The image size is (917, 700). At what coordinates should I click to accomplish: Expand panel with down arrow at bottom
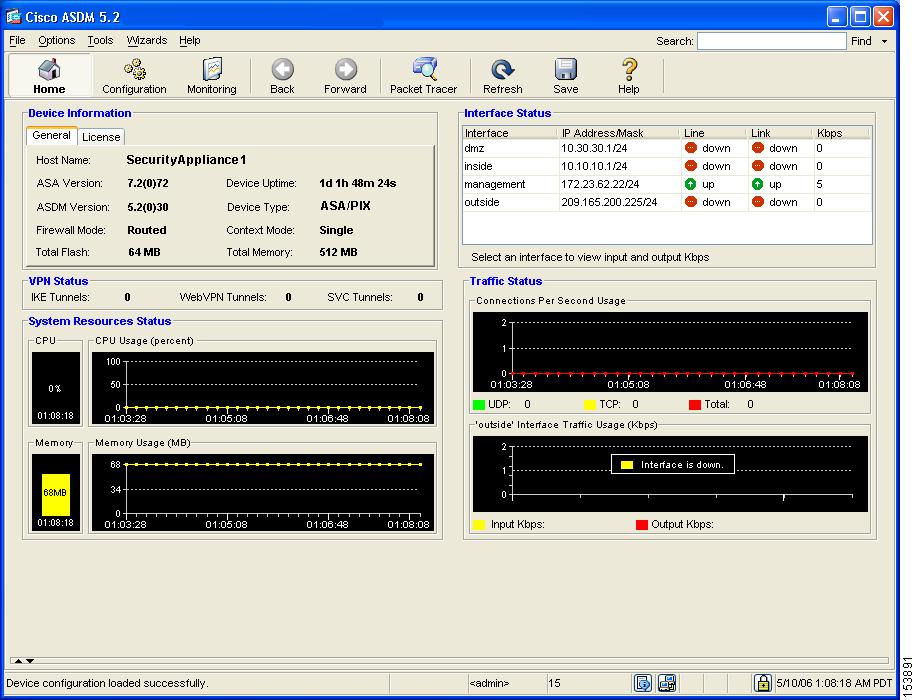coord(30,661)
